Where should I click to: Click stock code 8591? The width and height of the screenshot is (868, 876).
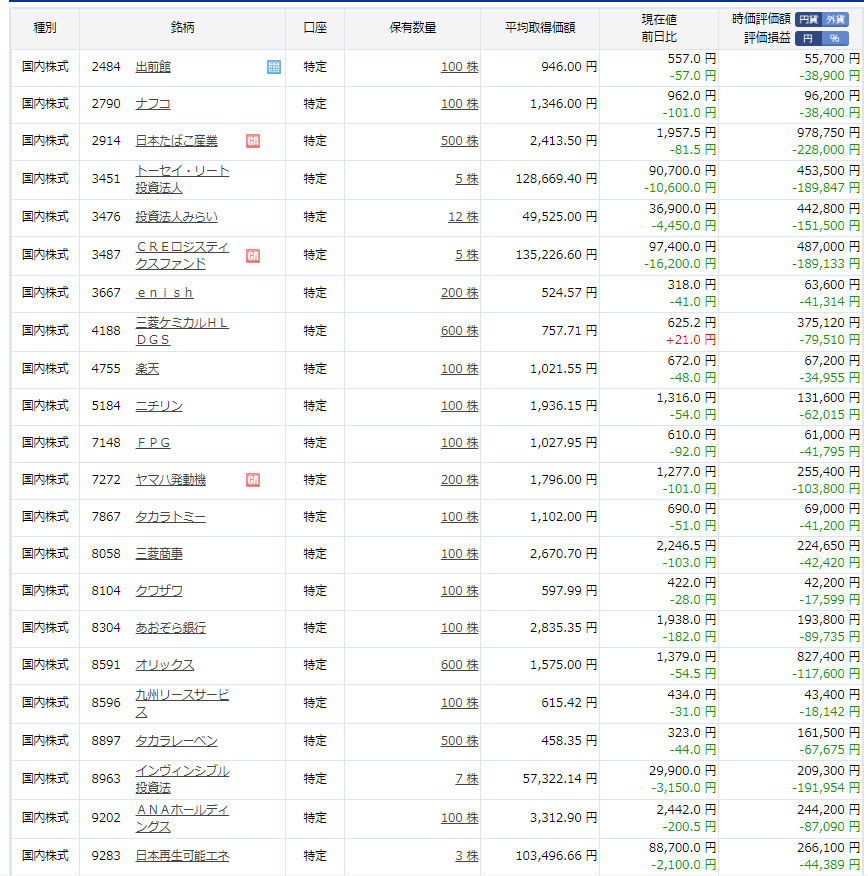coord(106,665)
